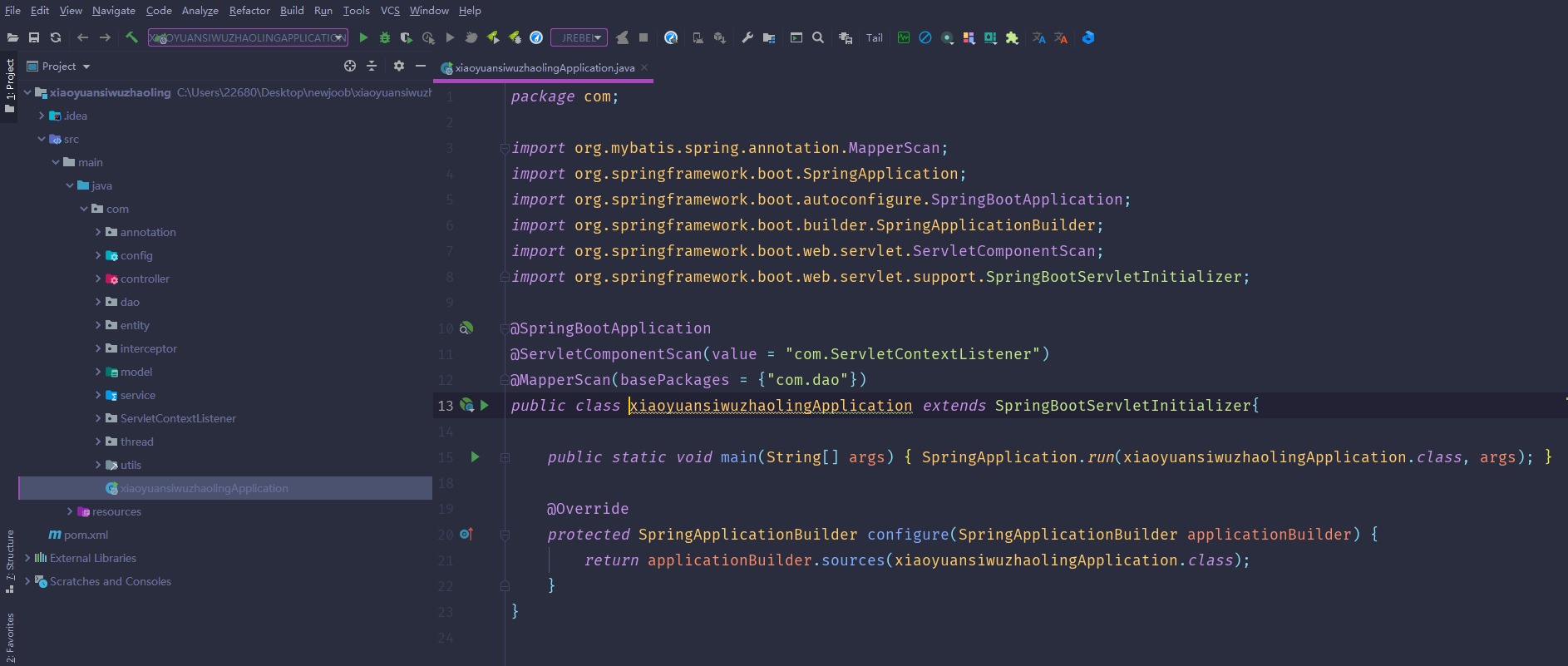Click the run gutter arrow beside main method
The height and width of the screenshot is (666, 1568).
point(475,456)
